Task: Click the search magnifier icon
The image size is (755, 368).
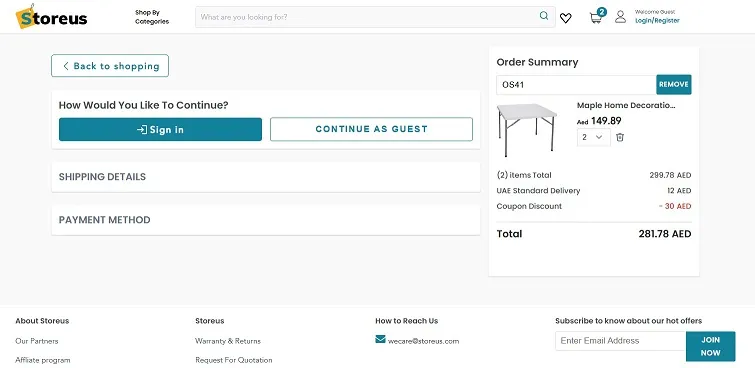Action: [544, 16]
